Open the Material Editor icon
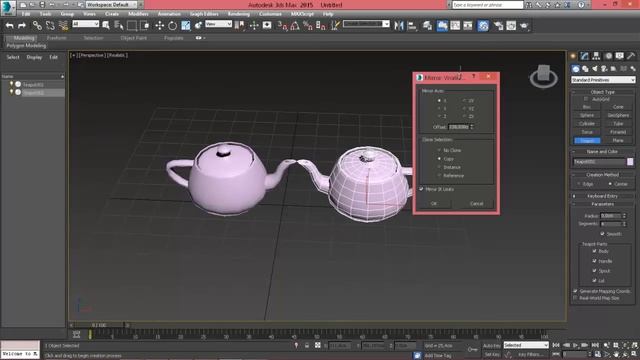Screen dimensions: 640x360 click(x=483, y=25)
